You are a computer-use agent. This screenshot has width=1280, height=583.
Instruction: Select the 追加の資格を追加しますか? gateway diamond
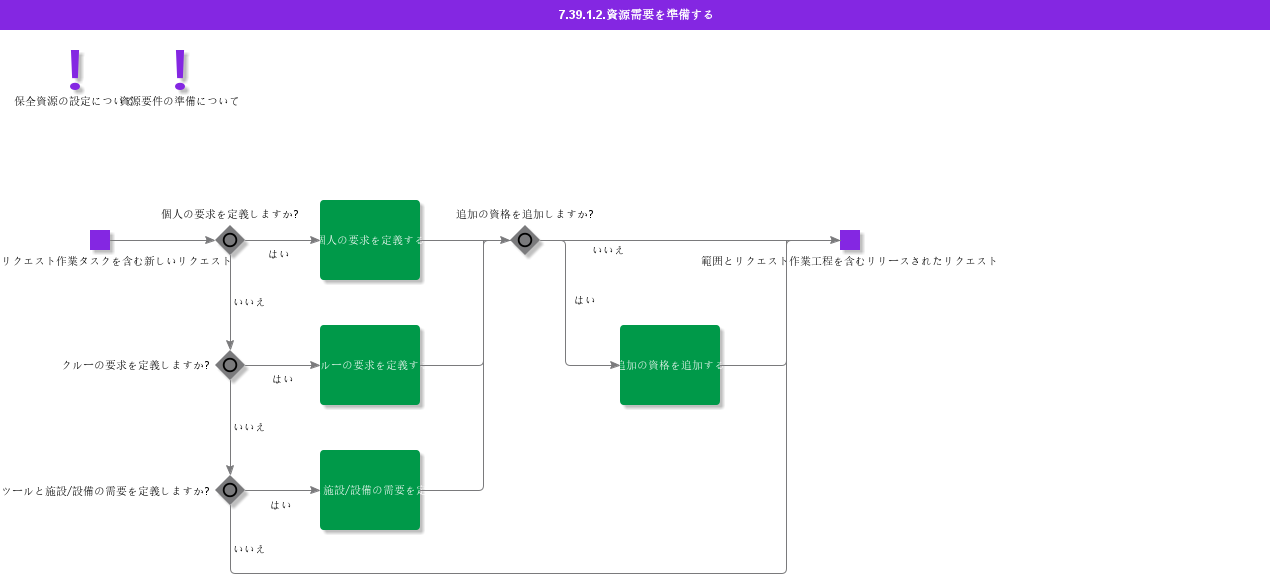pos(525,240)
